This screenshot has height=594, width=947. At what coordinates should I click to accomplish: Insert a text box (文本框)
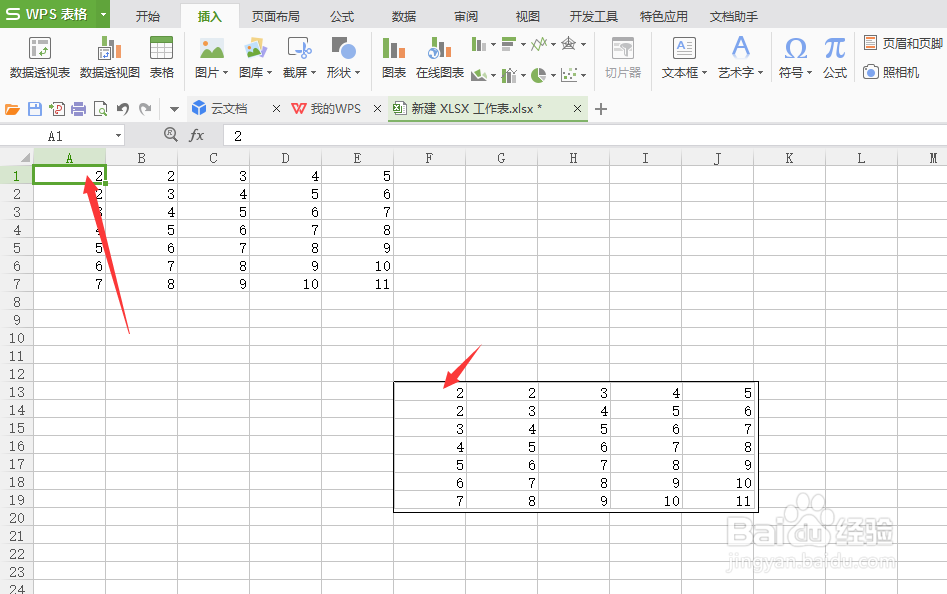click(x=684, y=58)
